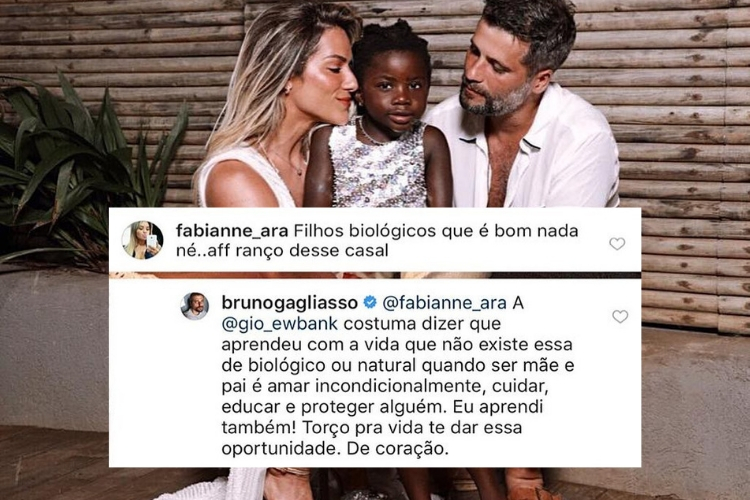Click 'Torço pra vida te dar essa'
Screen dimensions: 750x500
coord(411,428)
